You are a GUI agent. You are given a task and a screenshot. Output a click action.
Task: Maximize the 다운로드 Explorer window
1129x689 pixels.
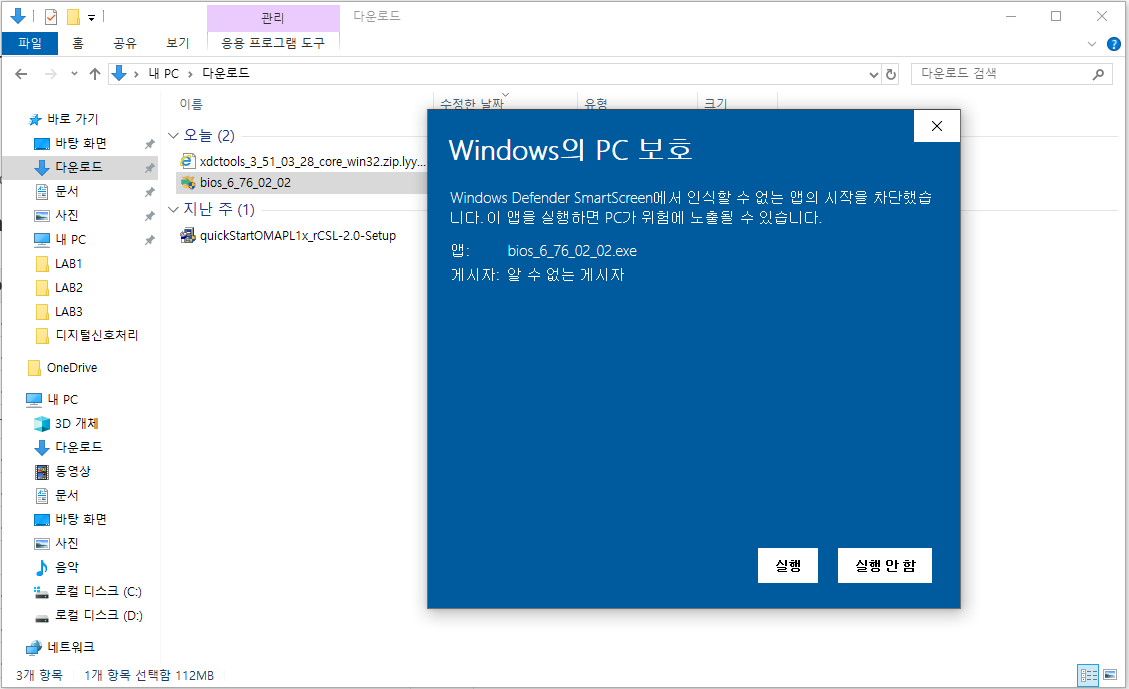tap(1056, 16)
